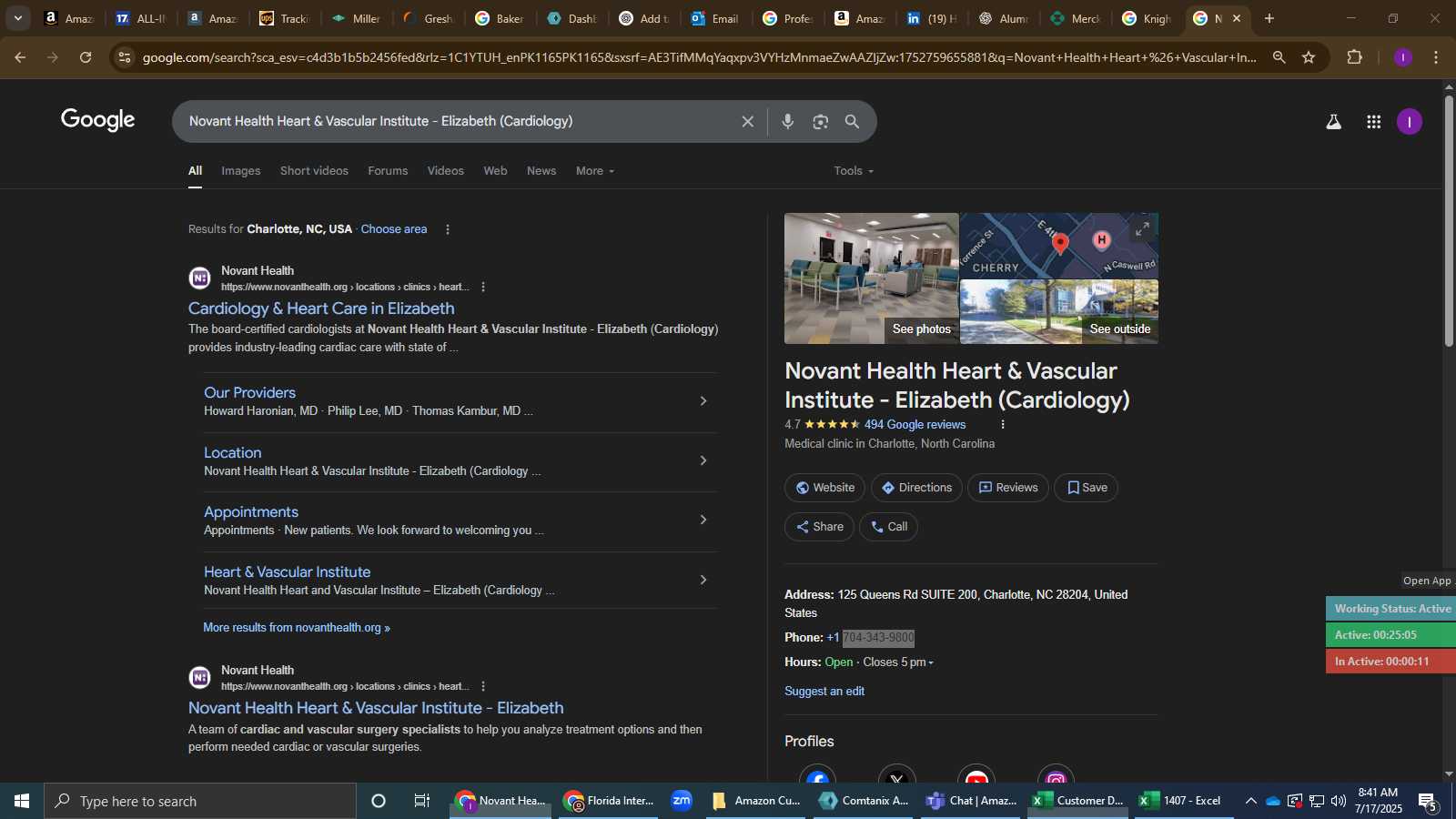The image size is (1456, 819).
Task: Expand the More search filters menu
Action: [x=595, y=171]
